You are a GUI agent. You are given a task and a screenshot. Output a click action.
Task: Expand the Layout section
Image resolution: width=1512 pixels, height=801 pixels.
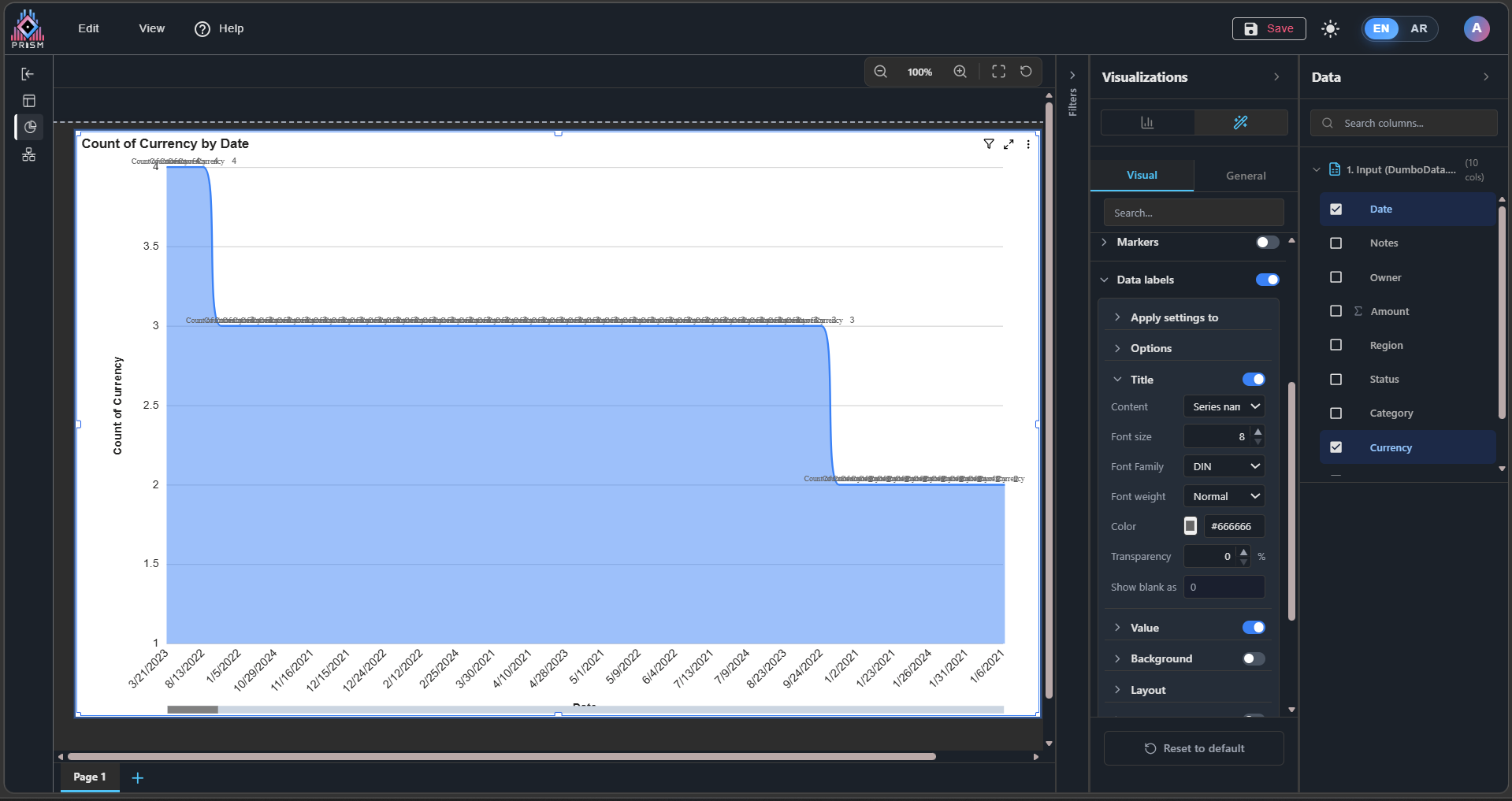(x=1148, y=690)
